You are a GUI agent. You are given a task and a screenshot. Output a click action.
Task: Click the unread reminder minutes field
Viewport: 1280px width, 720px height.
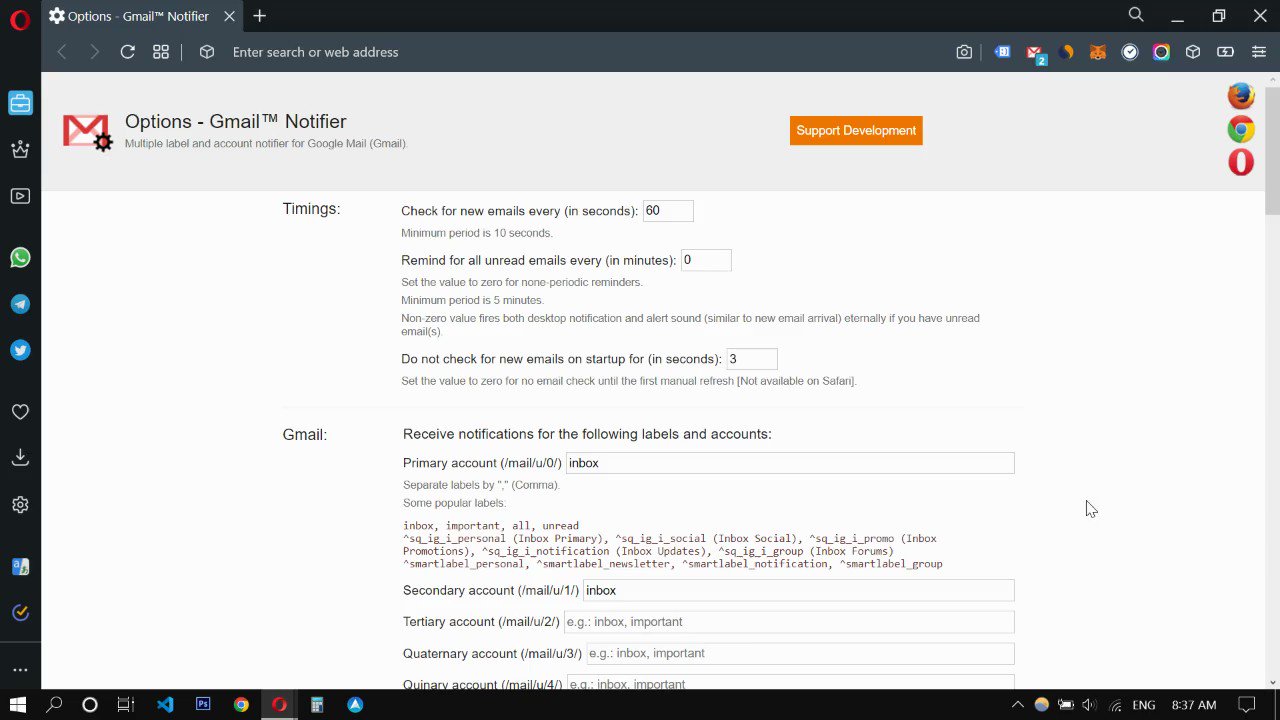tap(706, 260)
